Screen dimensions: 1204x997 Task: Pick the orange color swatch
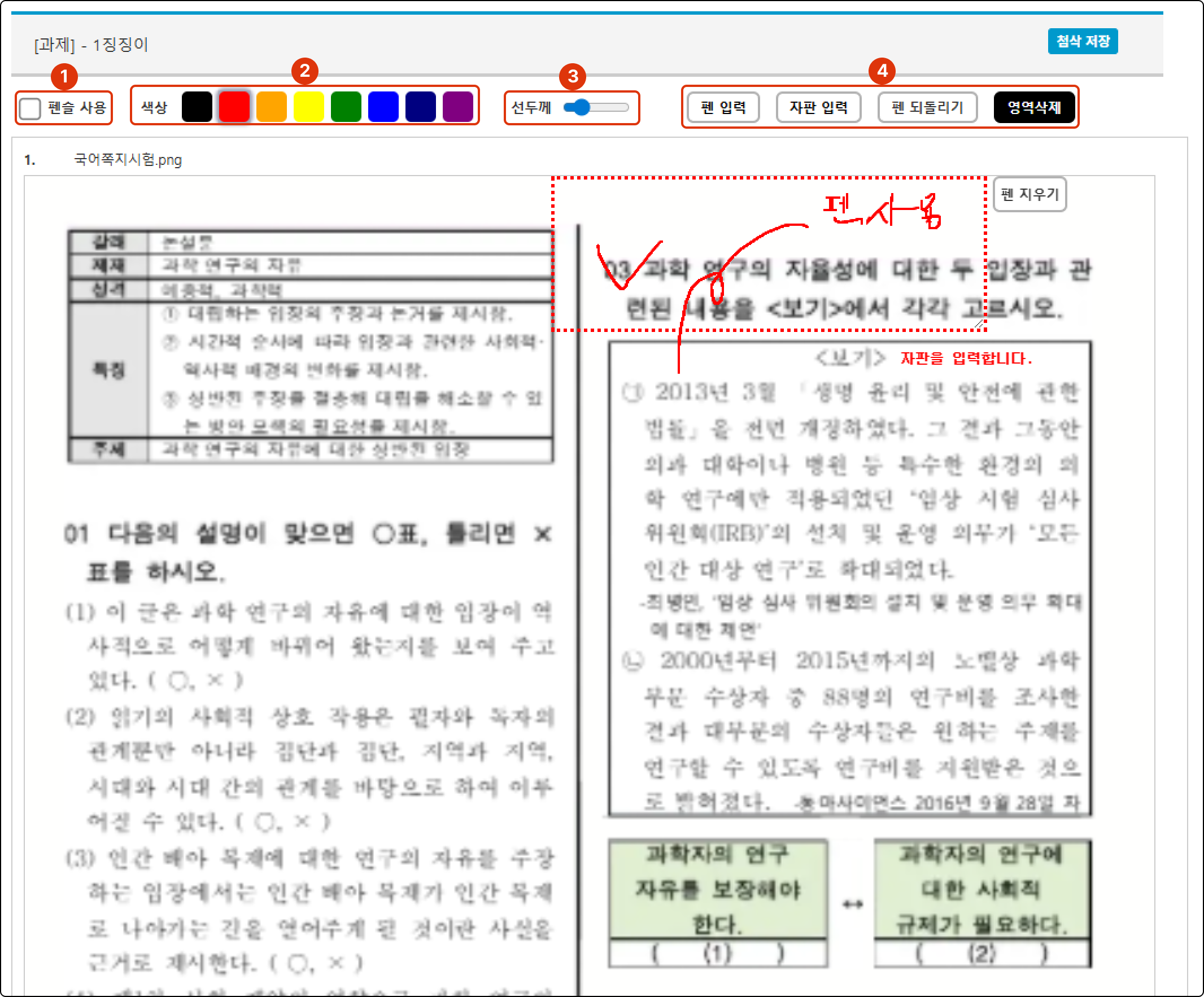271,107
